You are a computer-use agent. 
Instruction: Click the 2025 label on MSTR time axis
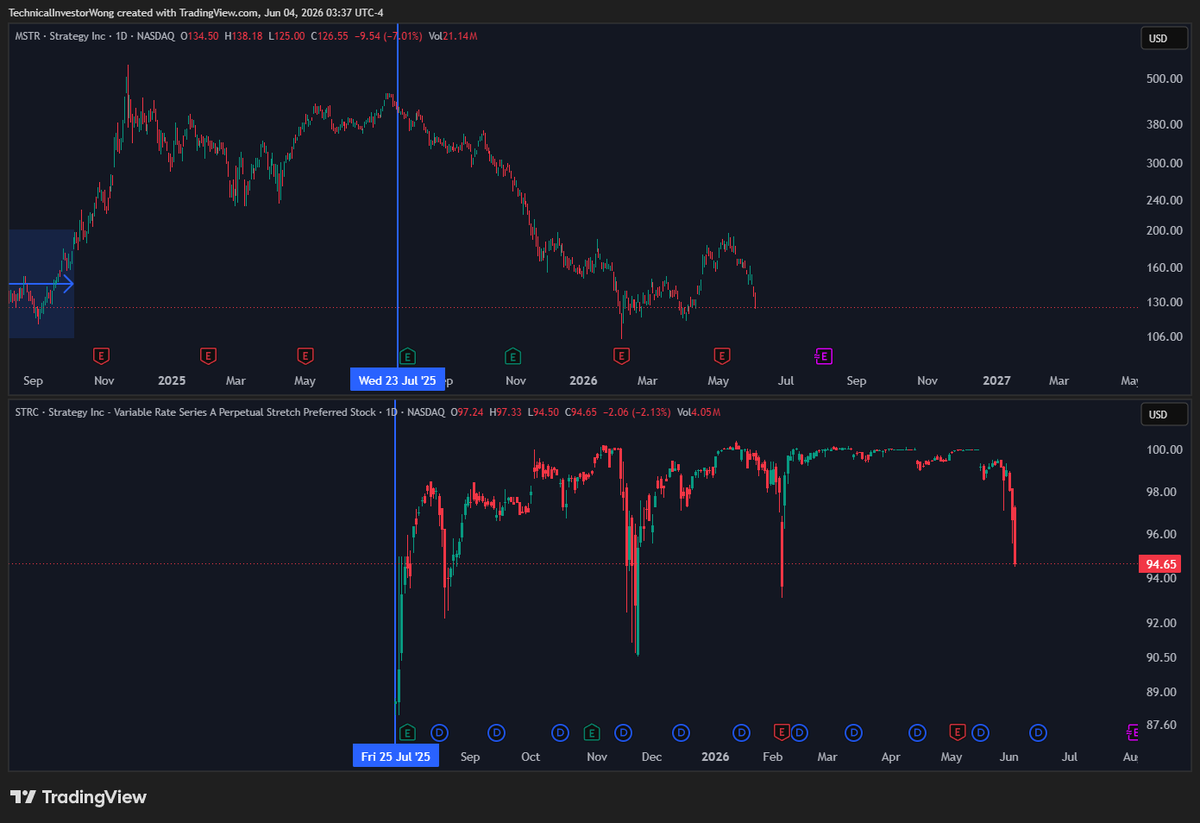(x=172, y=380)
